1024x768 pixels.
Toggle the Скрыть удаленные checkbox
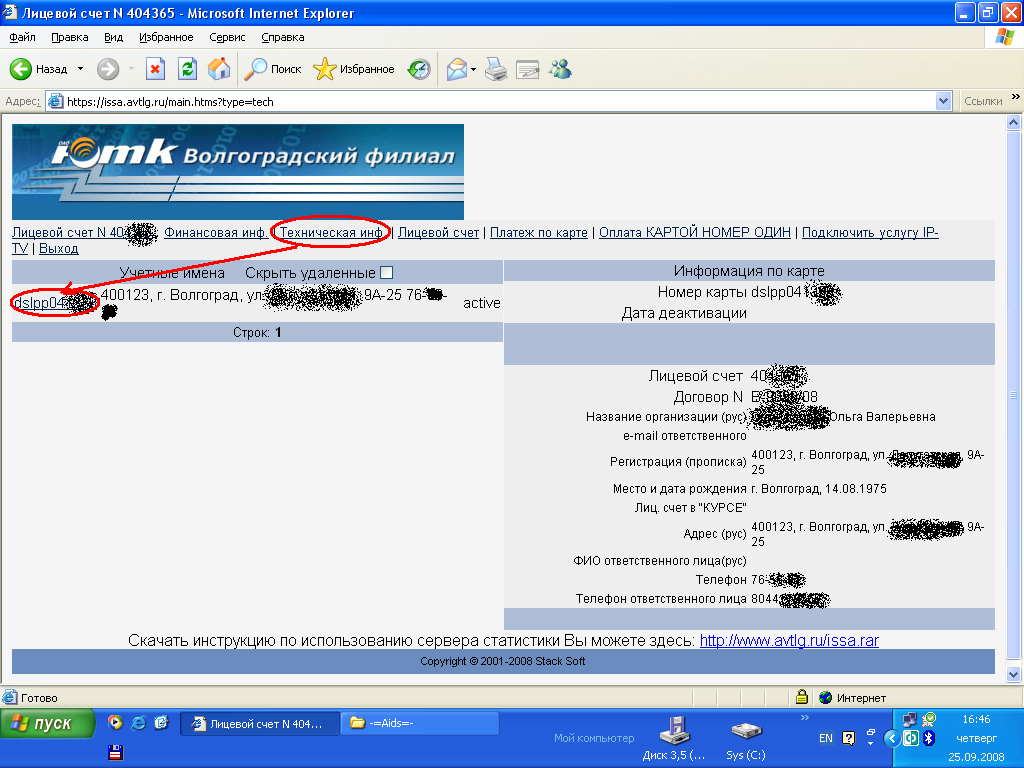point(387,273)
